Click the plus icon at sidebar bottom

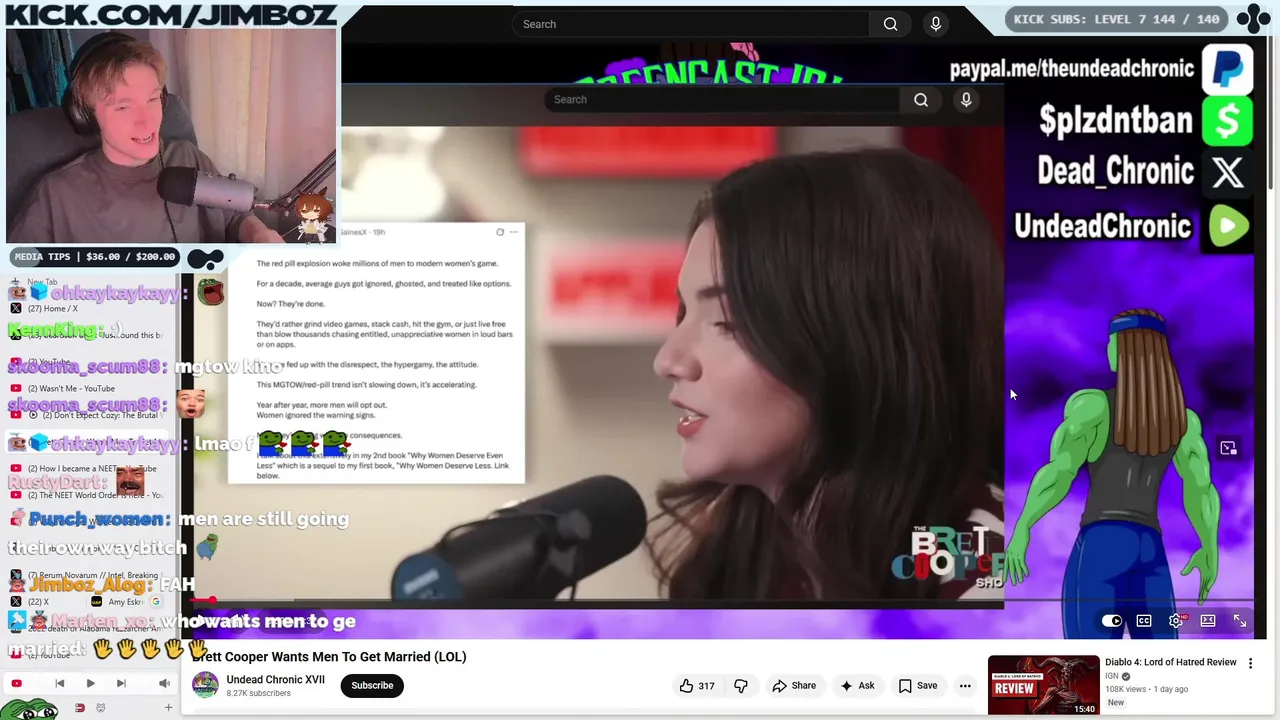coord(168,708)
